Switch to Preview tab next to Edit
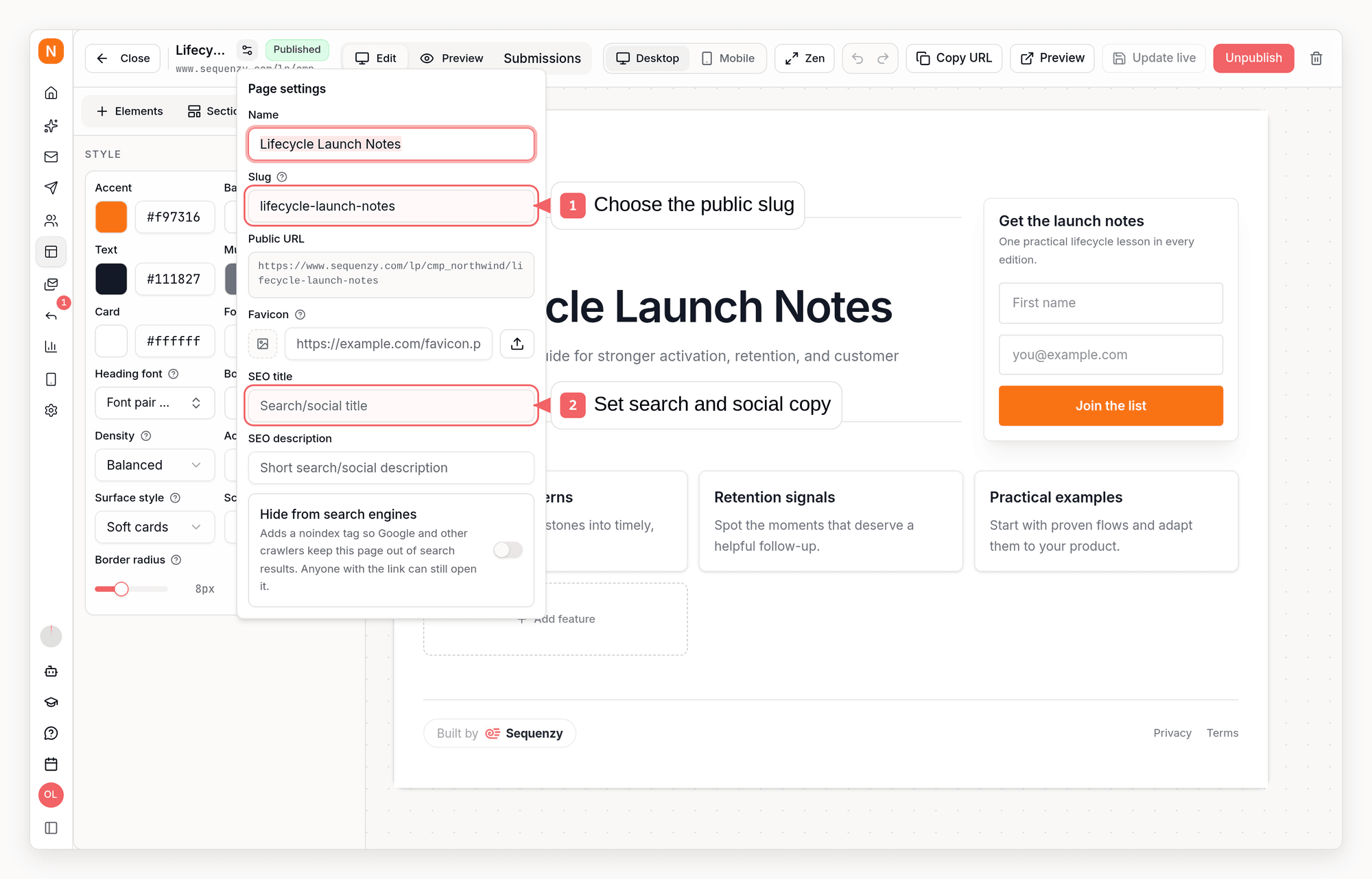This screenshot has height=879, width=1372. pos(452,58)
